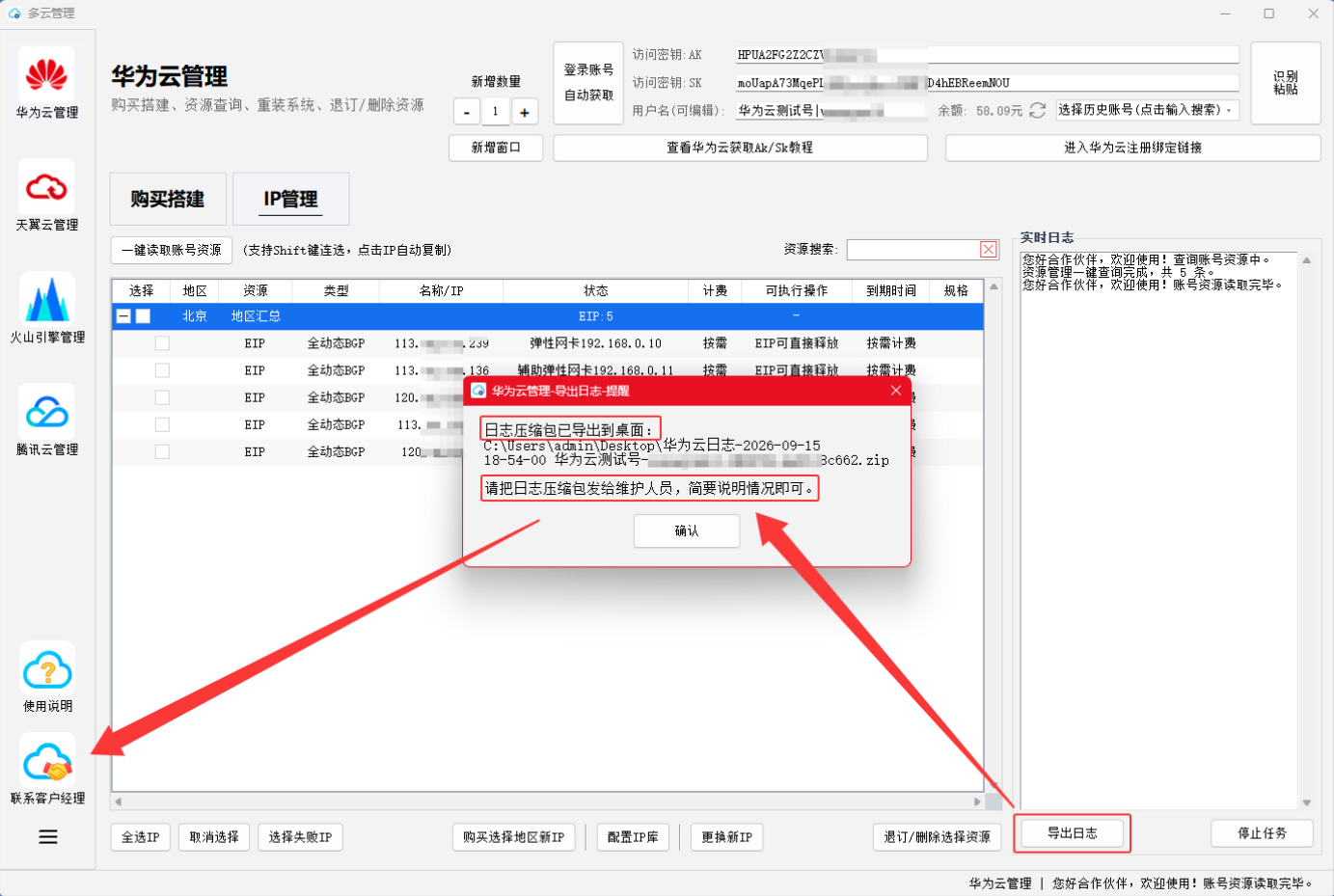The height and width of the screenshot is (896, 1334).
Task: Check the fourth EIP row checkbox
Action: (x=162, y=424)
